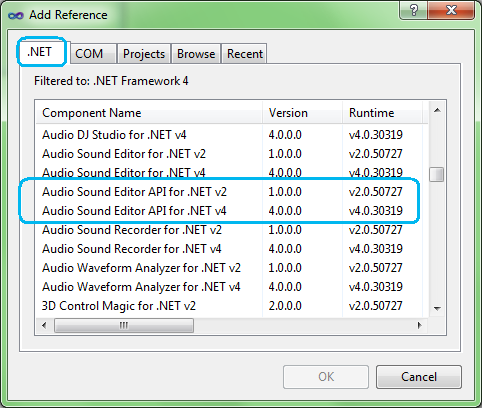Click the right arrow of horizontal scrollbar
The image size is (482, 408).
point(420,325)
